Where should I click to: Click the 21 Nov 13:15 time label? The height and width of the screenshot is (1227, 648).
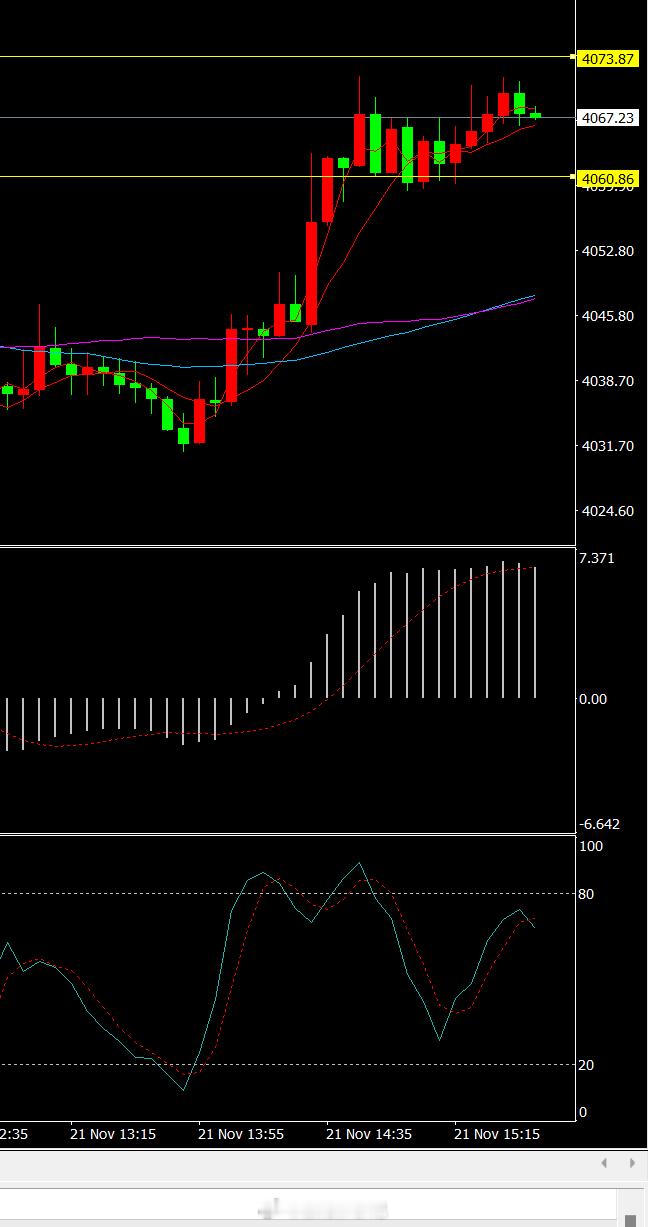[x=113, y=1134]
